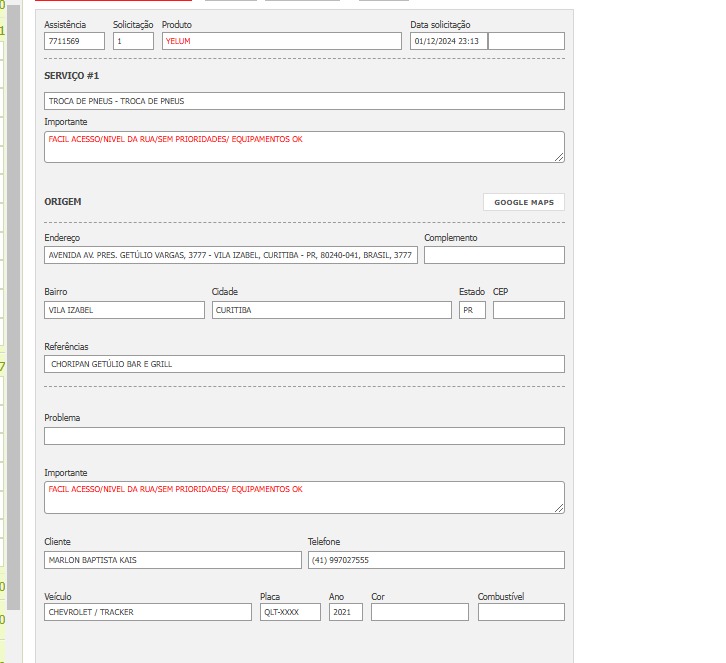Click the Troca de Pneus service field

pos(304,101)
